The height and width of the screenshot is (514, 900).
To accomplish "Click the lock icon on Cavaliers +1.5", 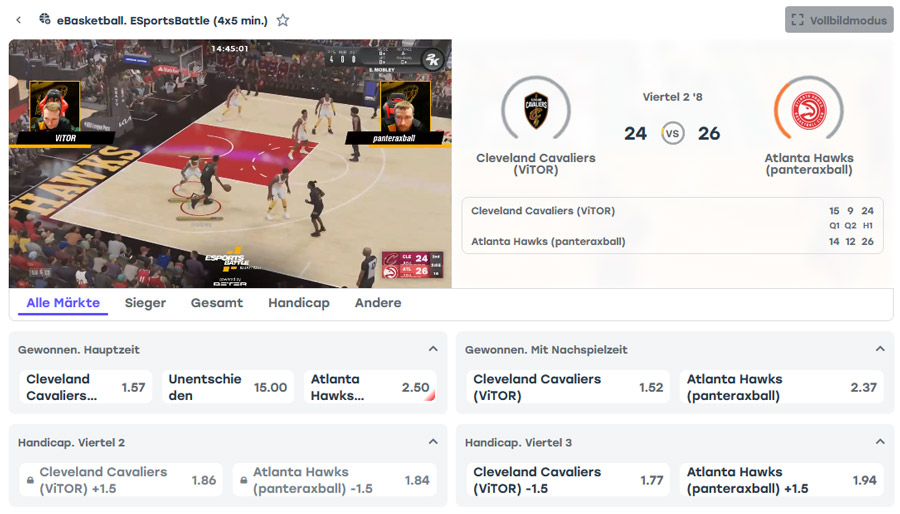I will coord(30,480).
